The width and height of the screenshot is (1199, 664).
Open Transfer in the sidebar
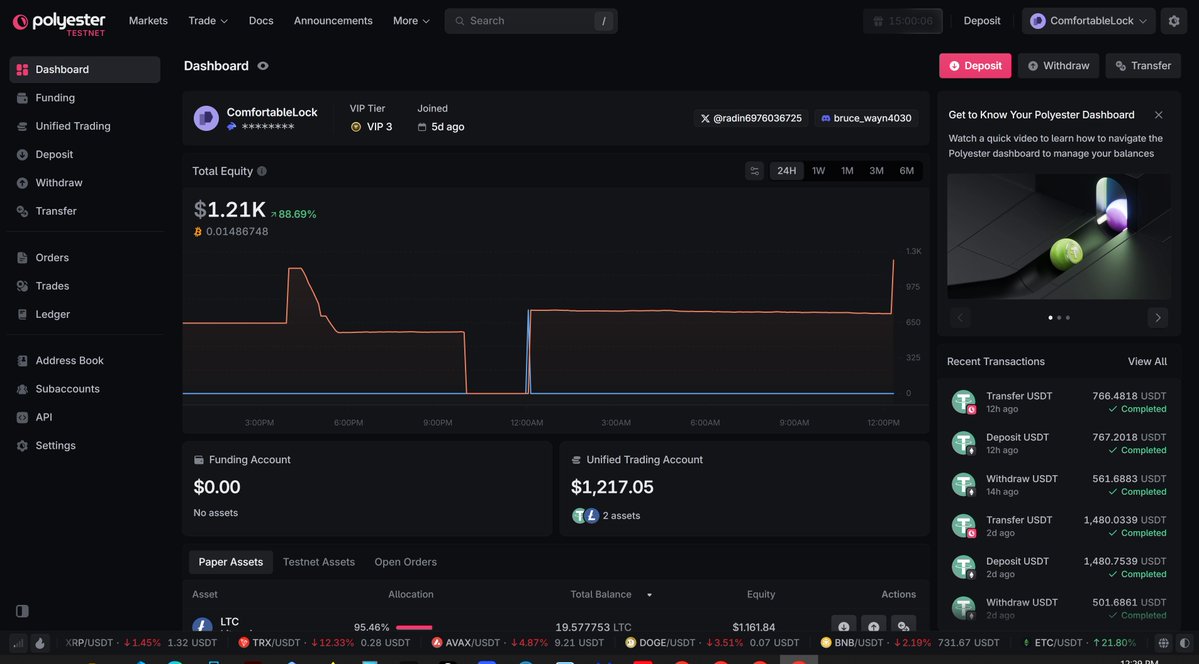point(85,211)
